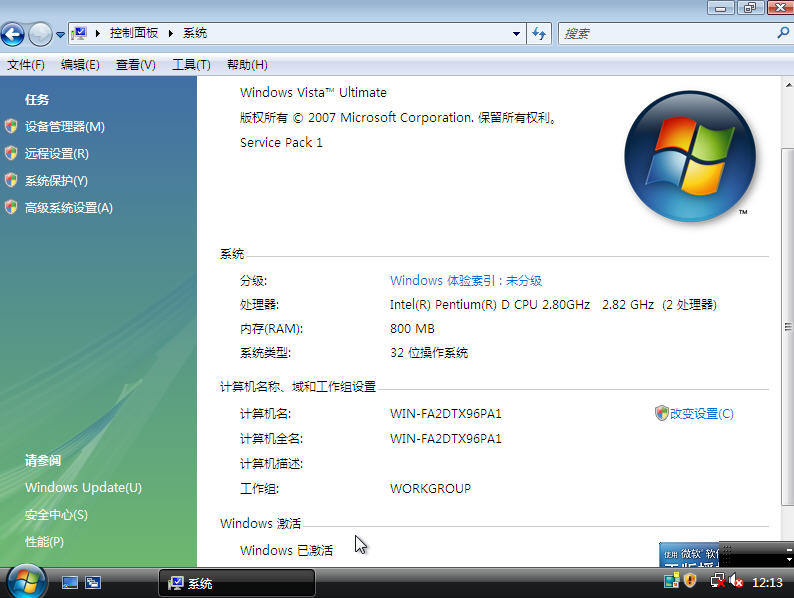Click the refresh button beside address bar
The height and width of the screenshot is (598, 794).
tap(540, 34)
